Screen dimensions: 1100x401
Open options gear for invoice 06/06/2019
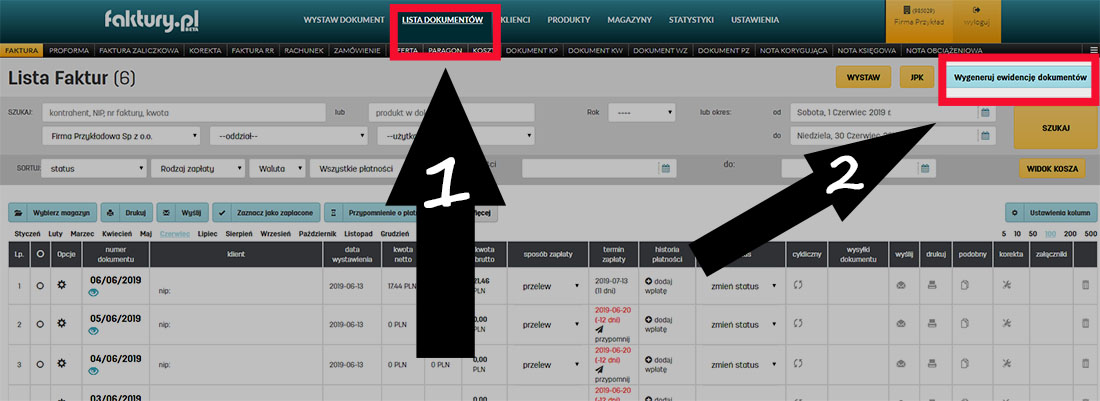click(x=62, y=287)
